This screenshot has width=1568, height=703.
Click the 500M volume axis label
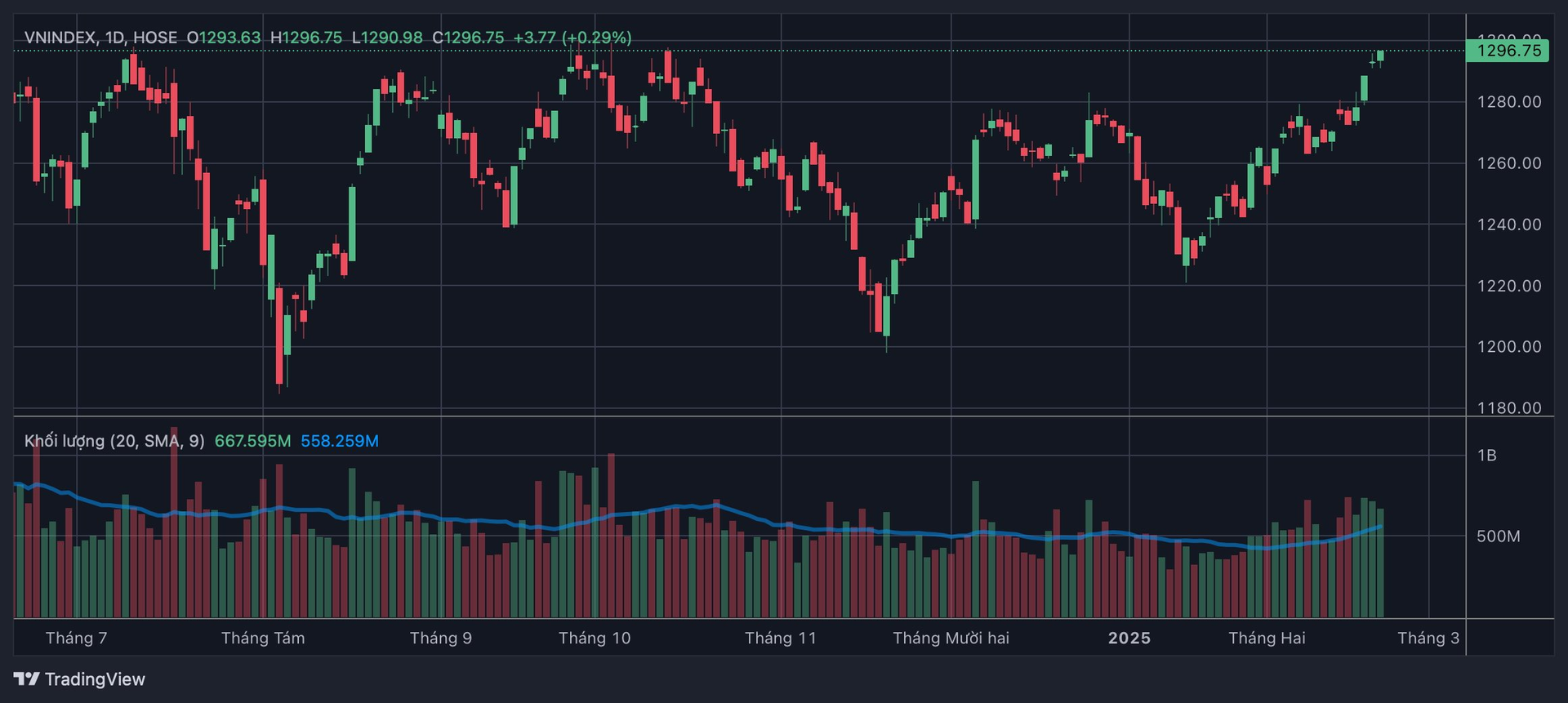coord(1499,536)
